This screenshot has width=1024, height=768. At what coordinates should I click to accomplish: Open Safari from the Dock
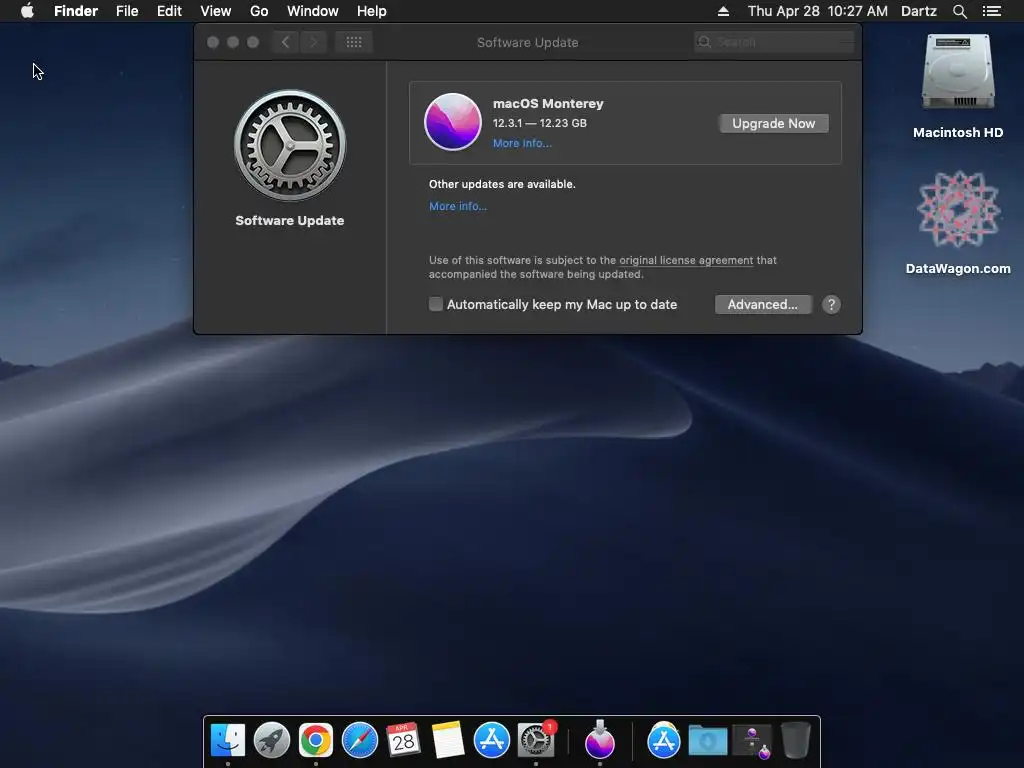click(360, 740)
